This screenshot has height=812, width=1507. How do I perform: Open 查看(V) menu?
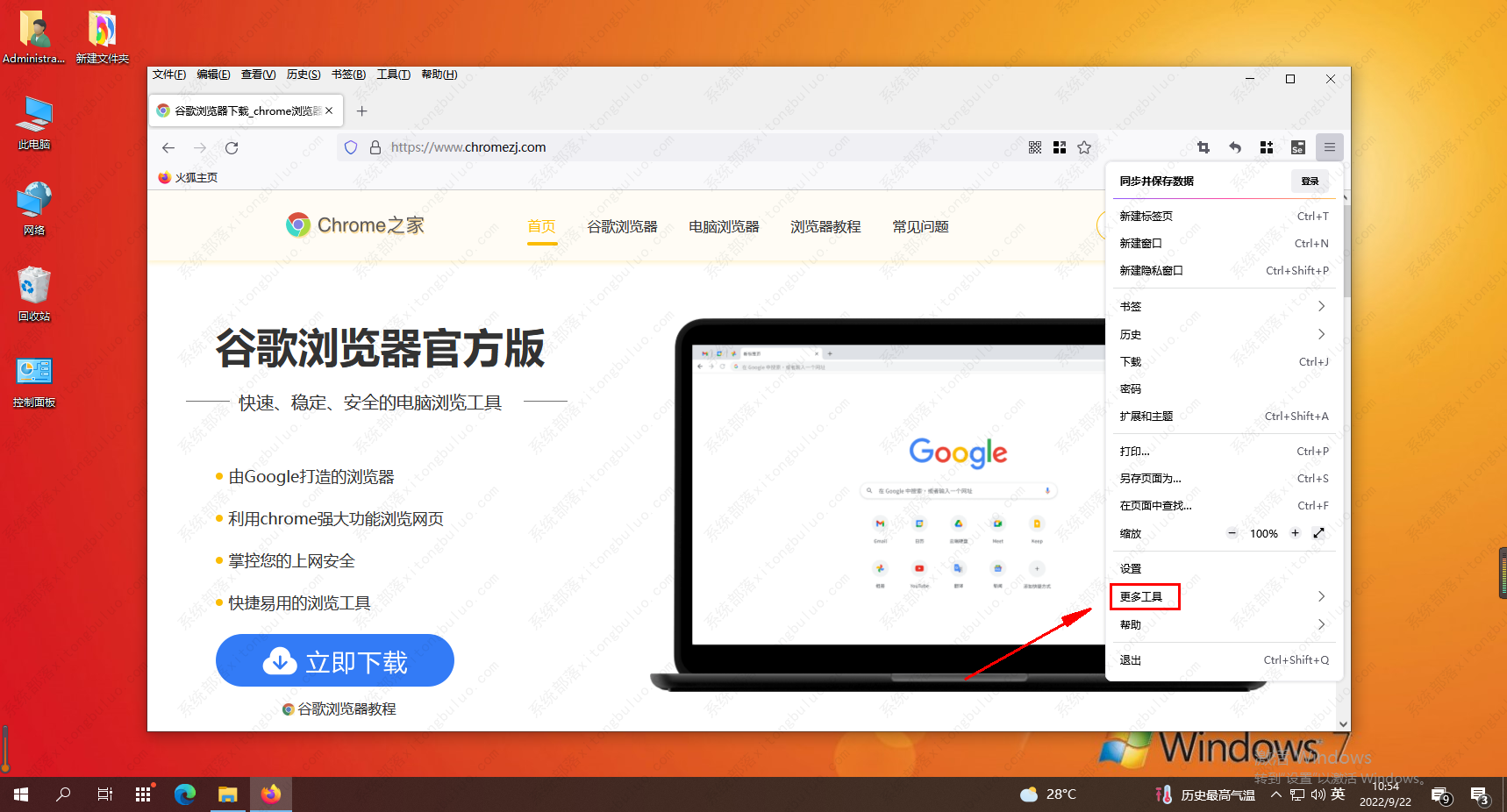[x=258, y=75]
